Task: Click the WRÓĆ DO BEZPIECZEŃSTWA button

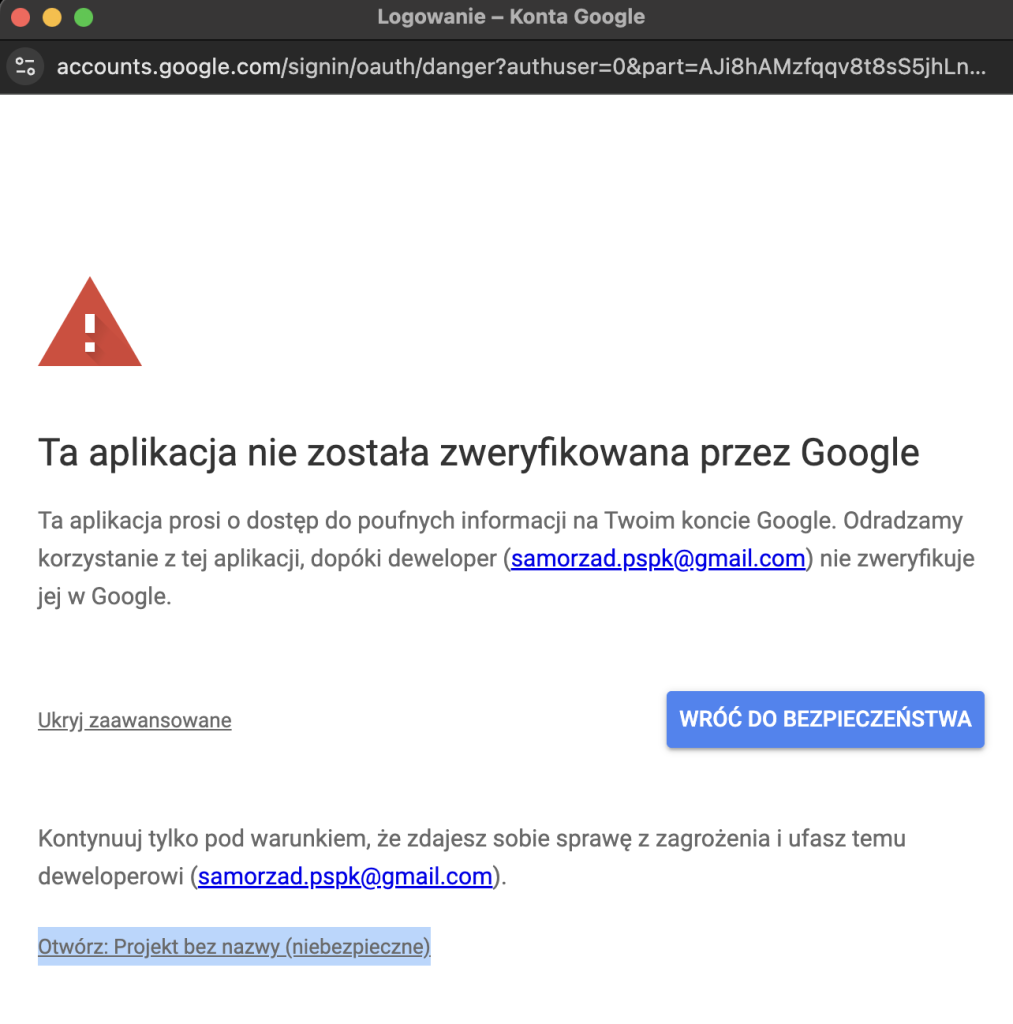Action: [x=825, y=719]
